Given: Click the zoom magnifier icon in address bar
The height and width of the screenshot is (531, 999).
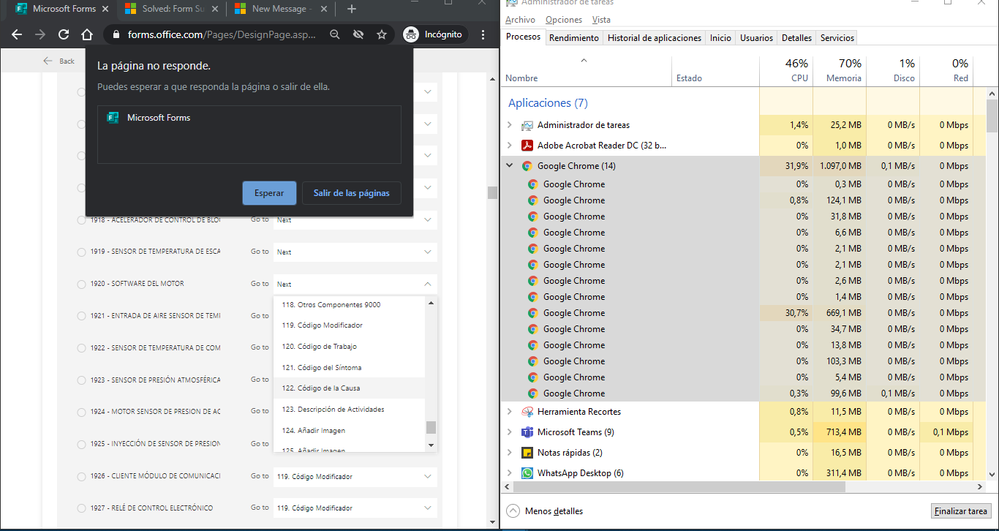Looking at the screenshot, I should 334,34.
